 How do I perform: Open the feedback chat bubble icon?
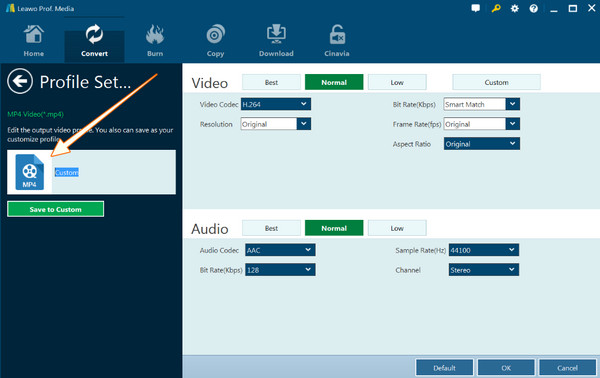476,8
